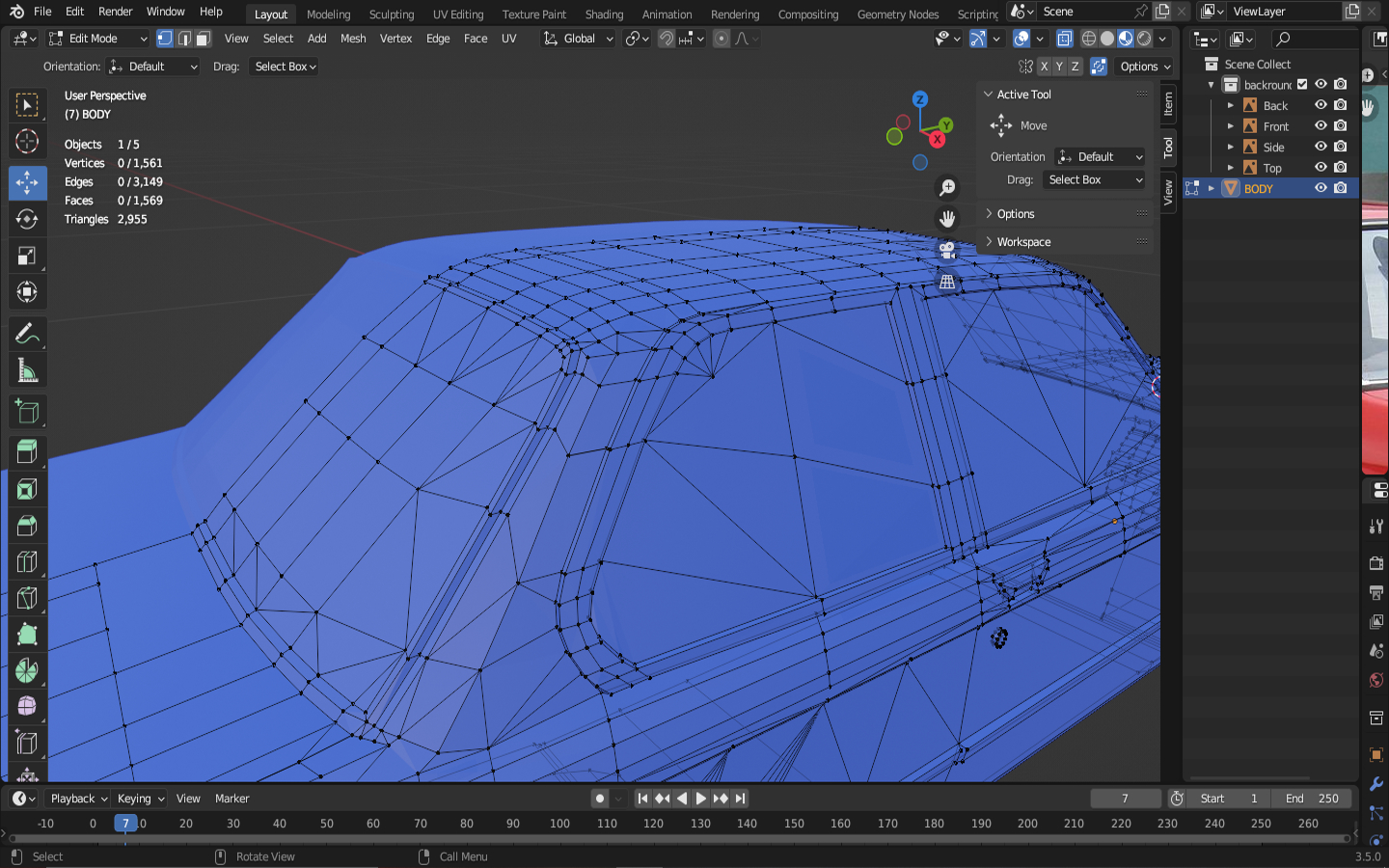Viewport: 1389px width, 868px height.
Task: Open the Global transform orientation dropdown
Action: (x=578, y=39)
